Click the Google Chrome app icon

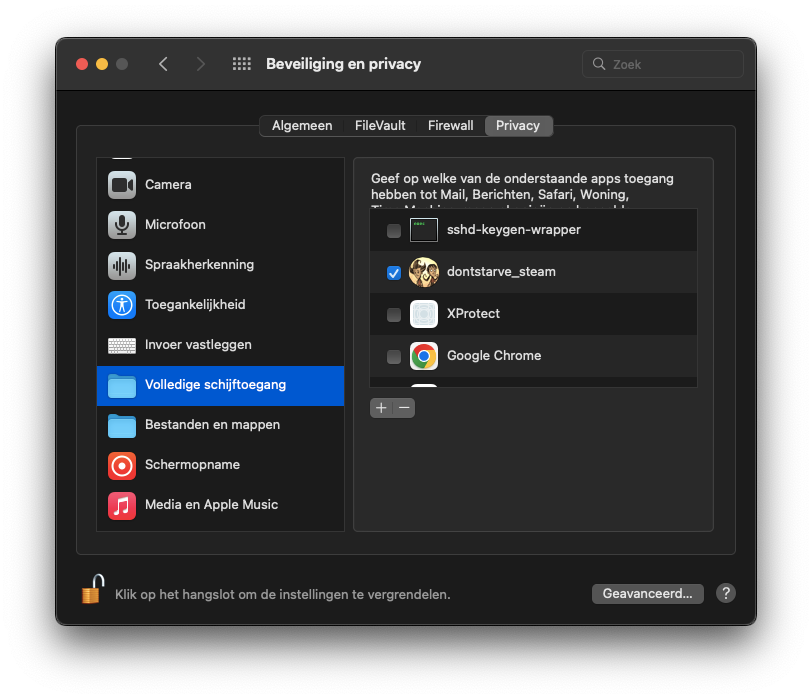point(424,356)
